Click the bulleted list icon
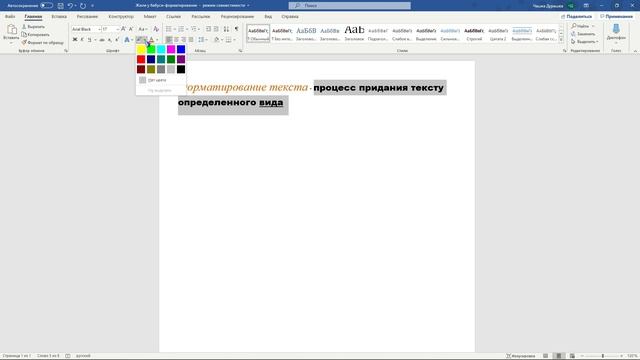This screenshot has width=640, height=360. (x=169, y=29)
